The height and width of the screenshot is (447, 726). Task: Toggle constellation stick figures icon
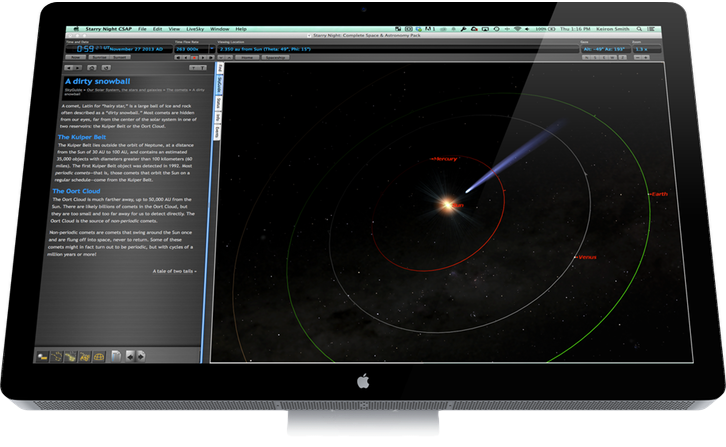(x=56, y=356)
